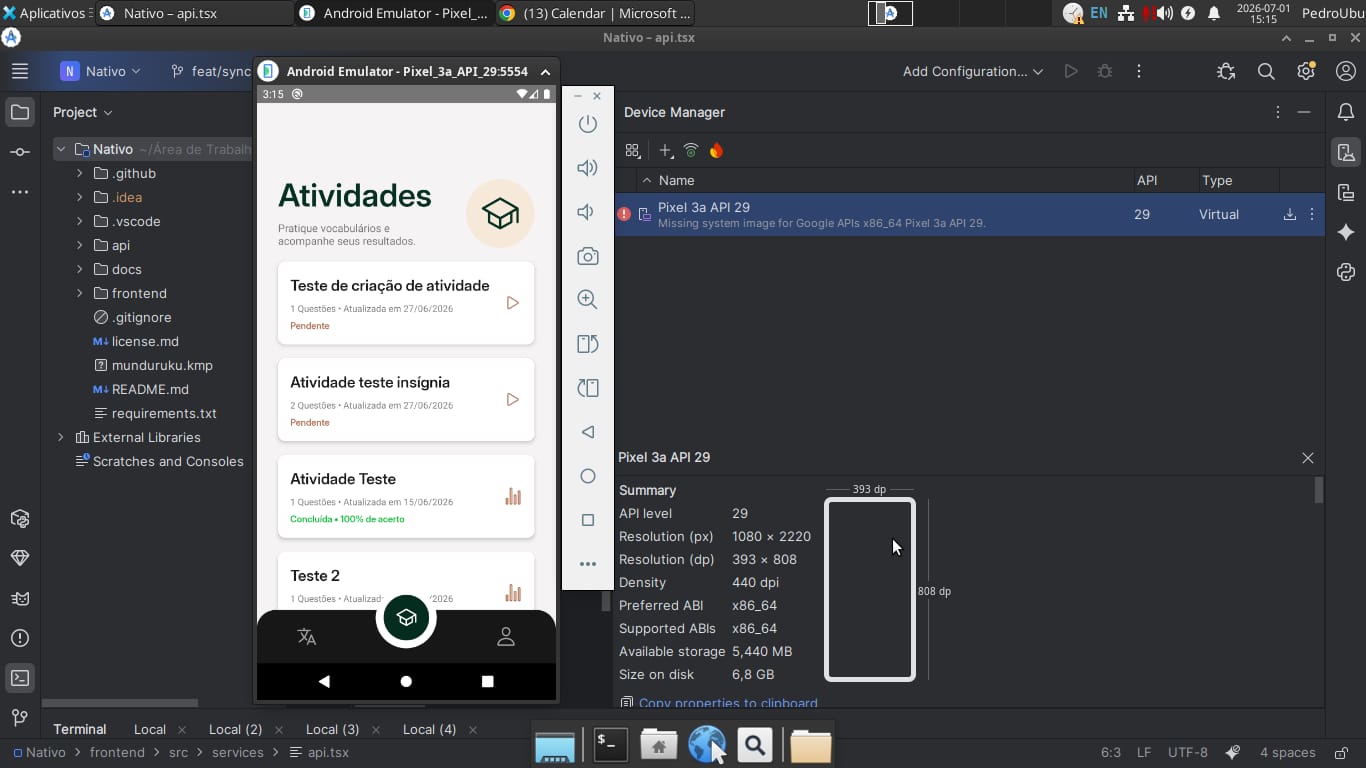Open the IDE main hamburger menu
This screenshot has height=768, width=1366.
[20, 71]
